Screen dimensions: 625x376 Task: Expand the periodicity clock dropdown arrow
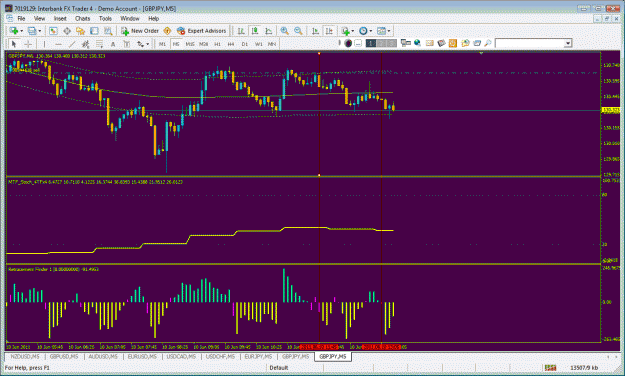[x=370, y=31]
